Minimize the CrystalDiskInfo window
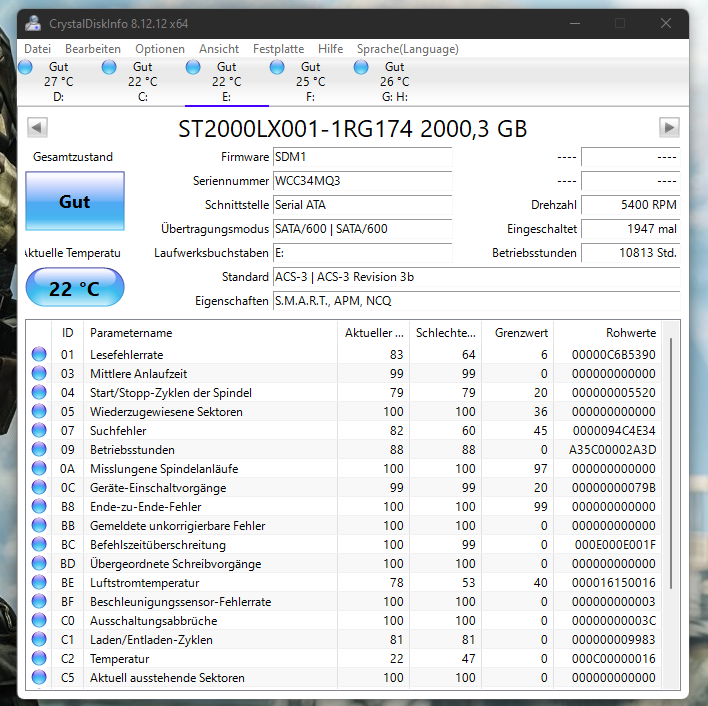The height and width of the screenshot is (706, 708). (x=574, y=23)
